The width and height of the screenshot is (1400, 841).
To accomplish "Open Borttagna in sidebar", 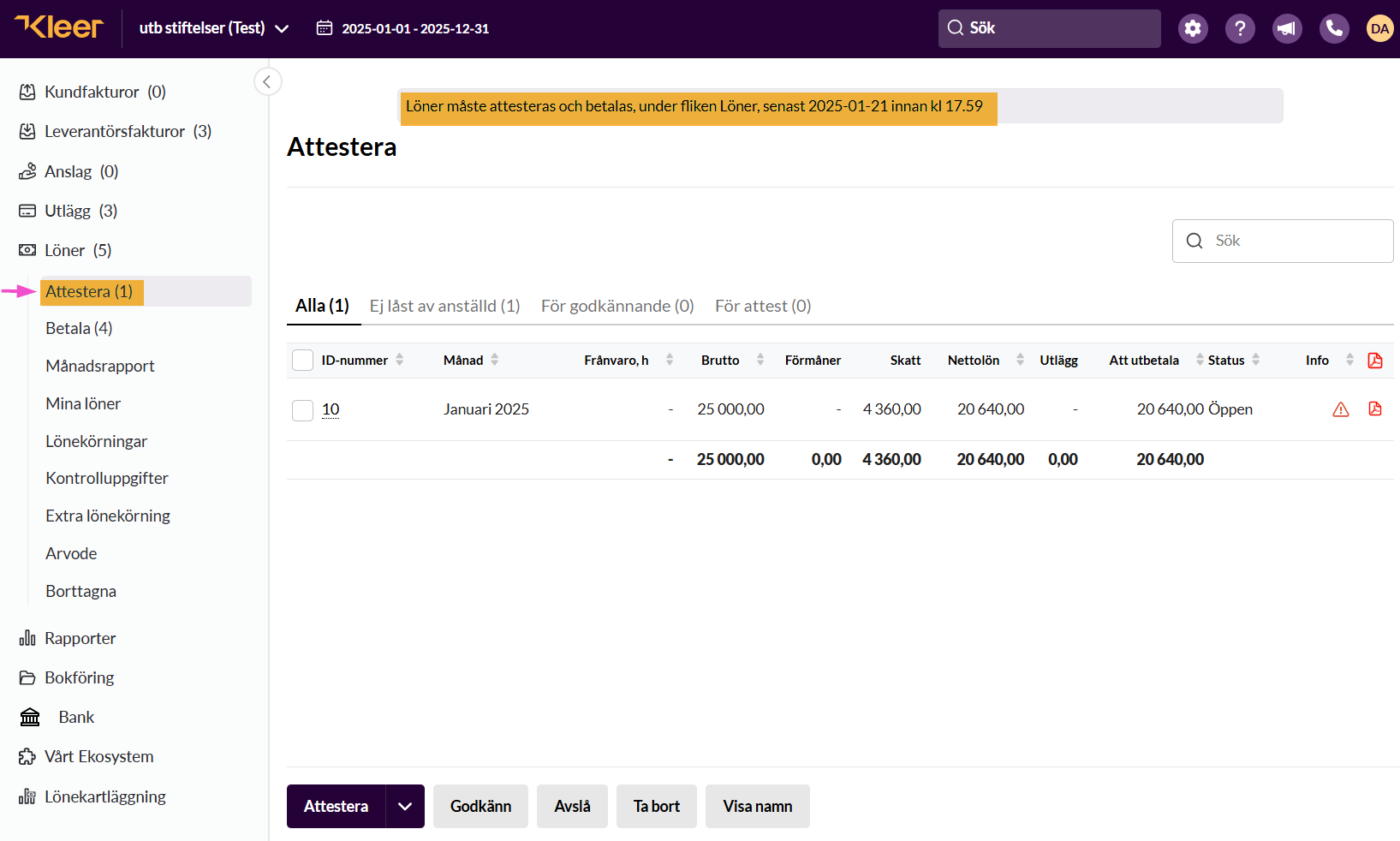I will coord(80,591).
